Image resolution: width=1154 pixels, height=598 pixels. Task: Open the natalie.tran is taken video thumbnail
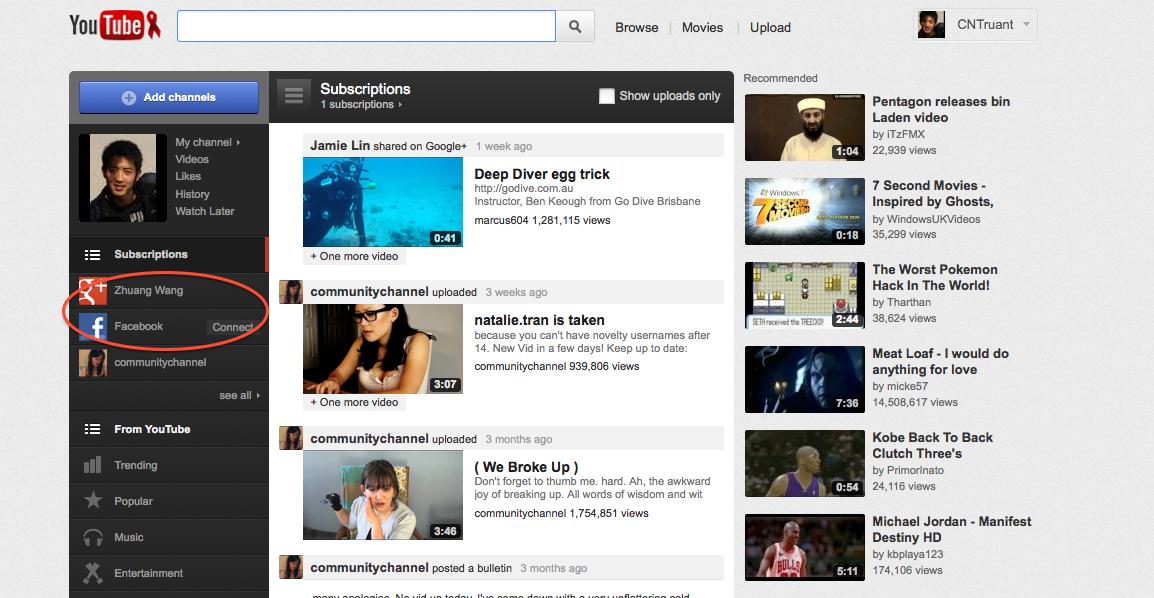pyautogui.click(x=383, y=349)
